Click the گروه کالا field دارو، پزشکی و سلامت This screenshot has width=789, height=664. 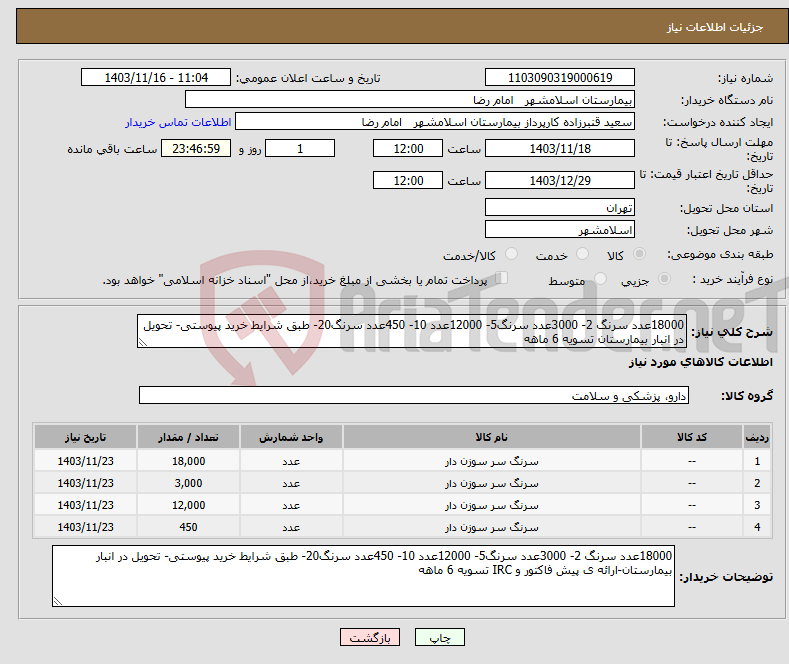click(x=414, y=395)
